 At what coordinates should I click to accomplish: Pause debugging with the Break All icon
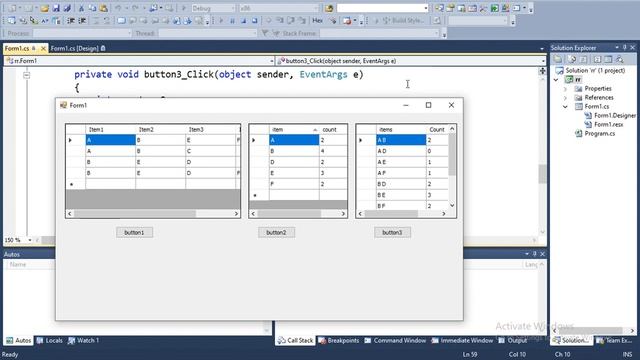(x=232, y=20)
